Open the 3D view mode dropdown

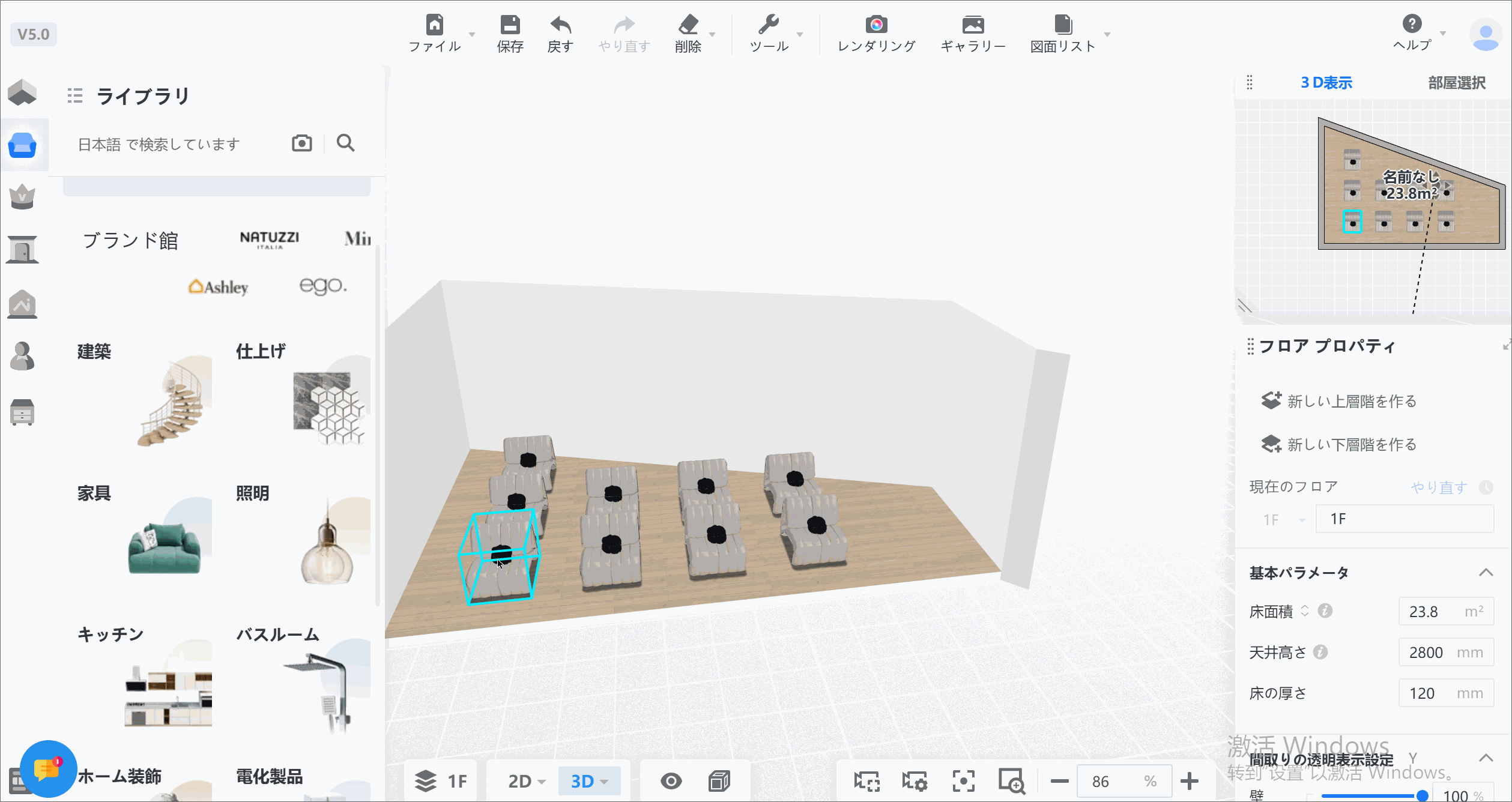click(x=589, y=781)
